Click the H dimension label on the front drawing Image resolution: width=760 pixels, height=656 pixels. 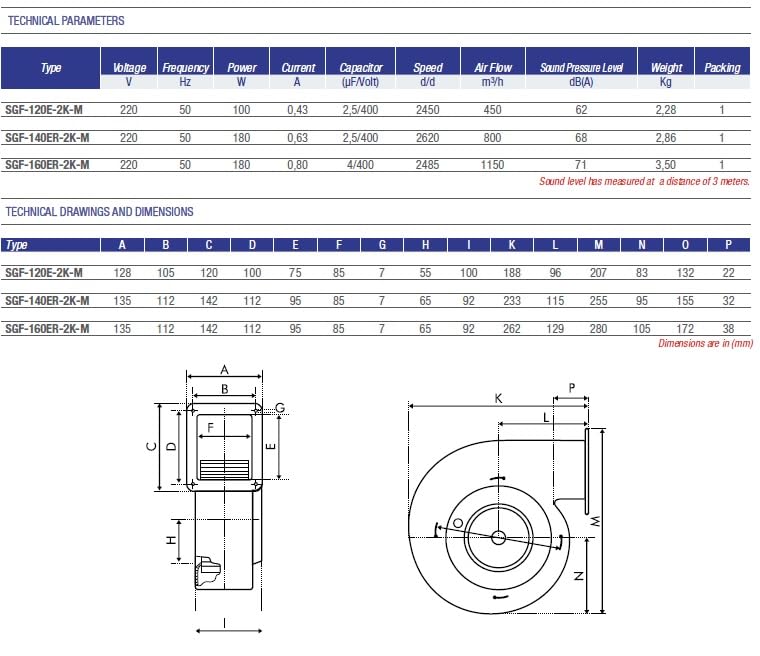tap(171, 540)
